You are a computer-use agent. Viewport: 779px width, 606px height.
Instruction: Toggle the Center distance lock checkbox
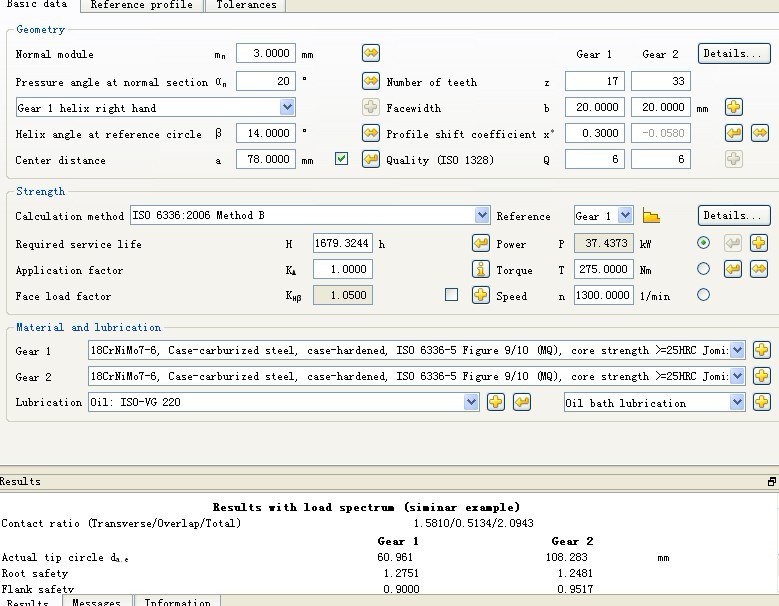pyautogui.click(x=341, y=159)
